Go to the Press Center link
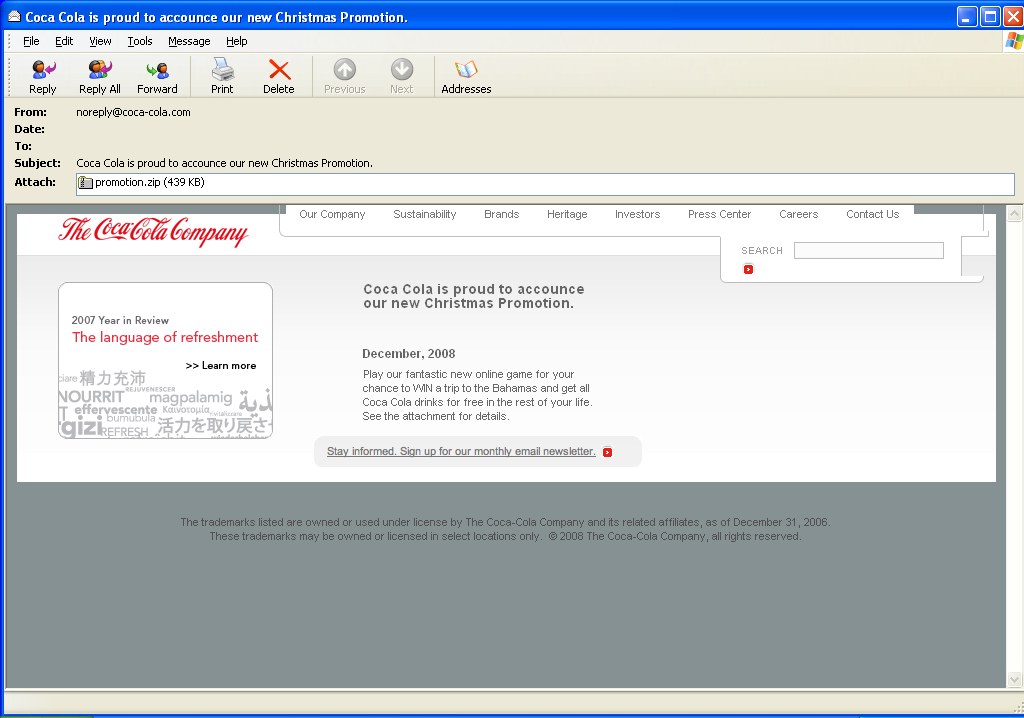The height and width of the screenshot is (718, 1024). pos(719,214)
